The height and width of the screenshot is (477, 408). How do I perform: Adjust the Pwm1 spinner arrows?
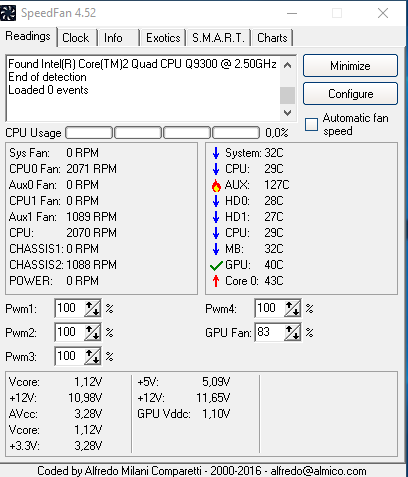click(x=92, y=308)
